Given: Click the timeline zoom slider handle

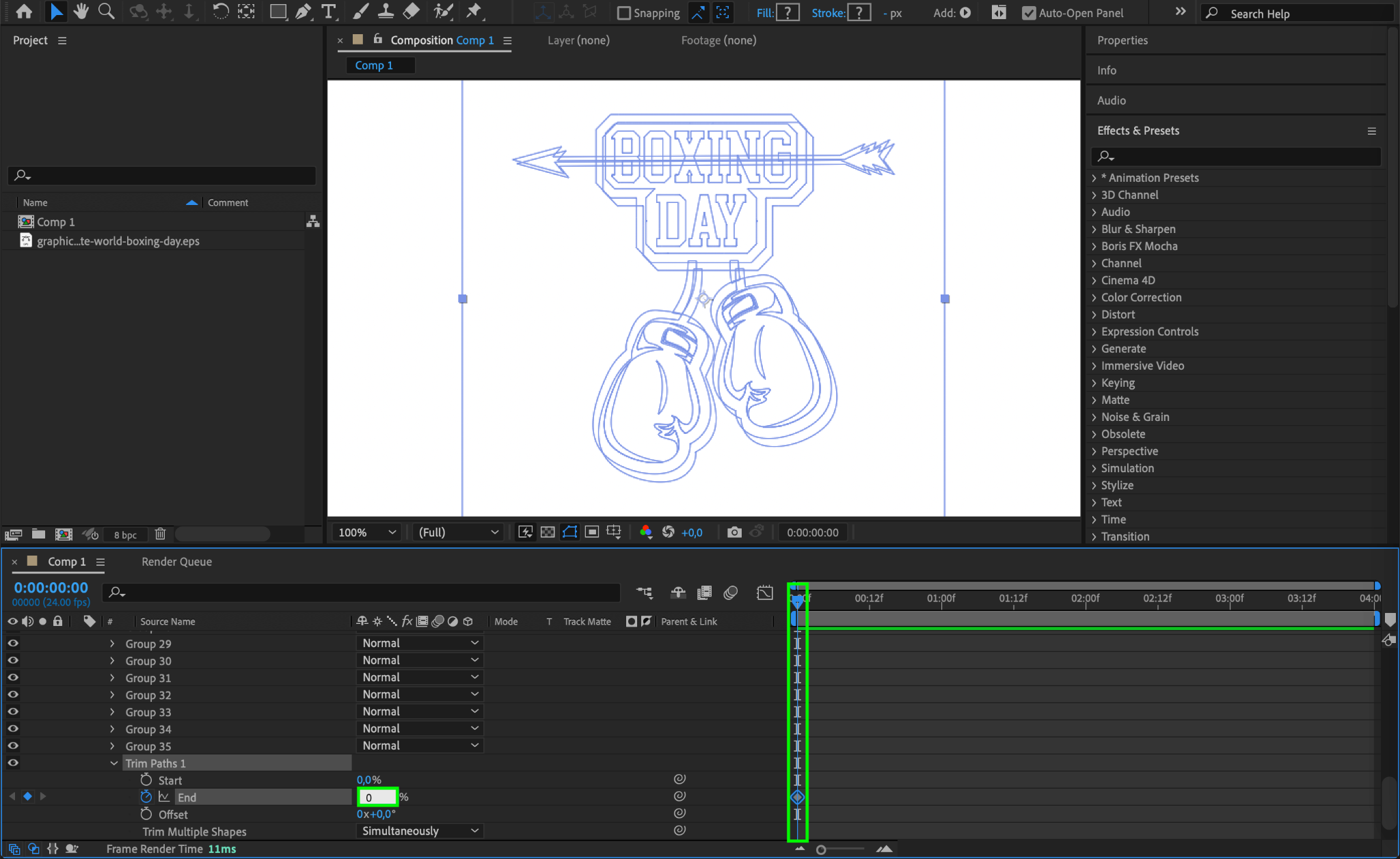Looking at the screenshot, I should [821, 849].
